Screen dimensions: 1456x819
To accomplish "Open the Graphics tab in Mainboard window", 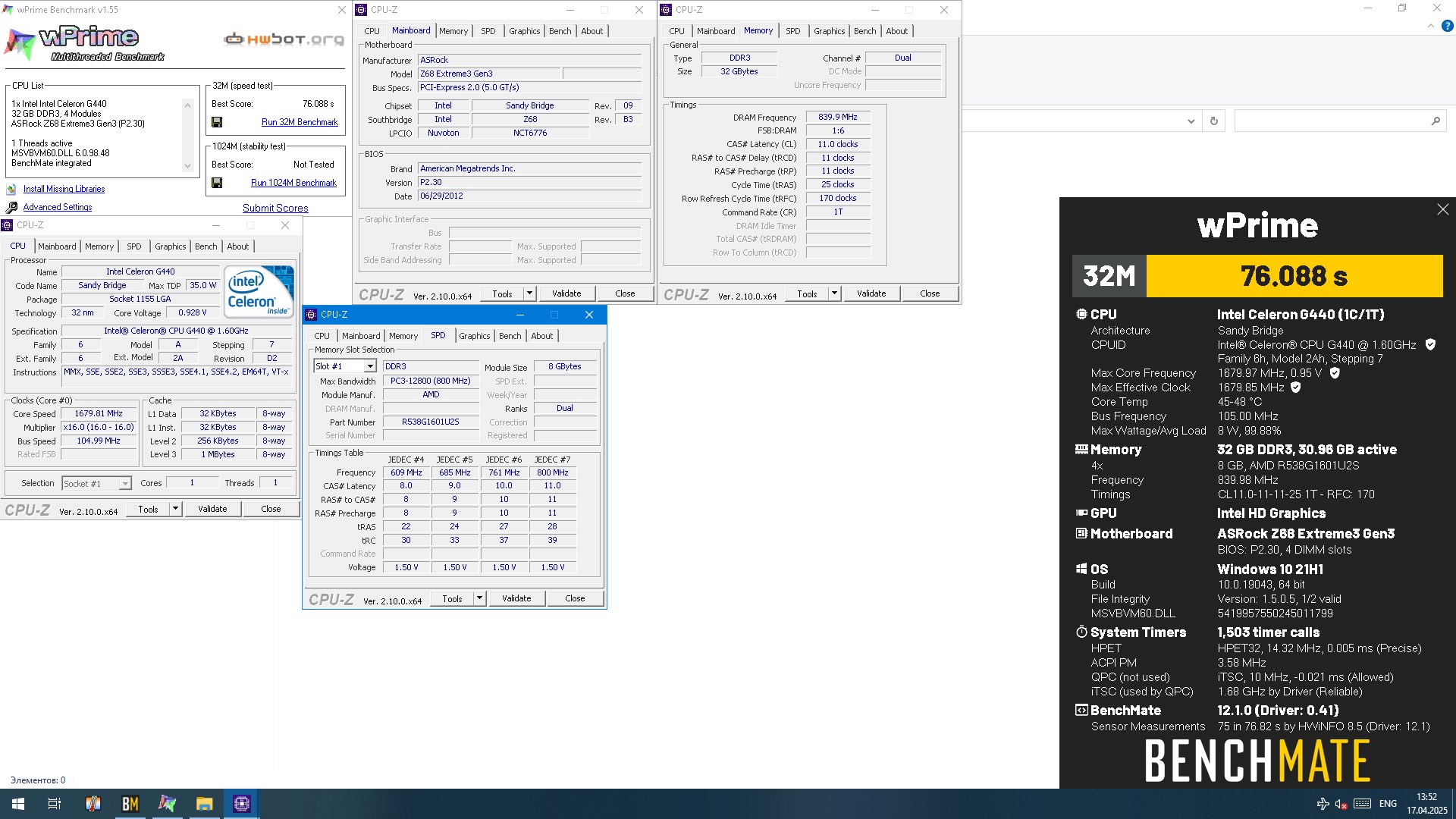I will point(524,31).
